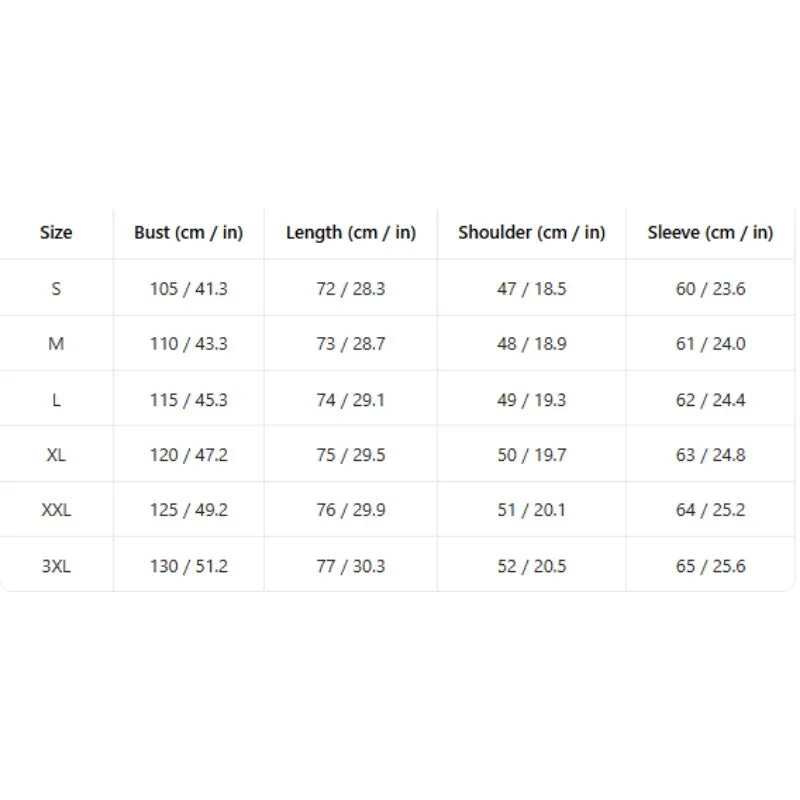Click the 3XL size row label
The width and height of the screenshot is (800, 800).
coord(56,566)
